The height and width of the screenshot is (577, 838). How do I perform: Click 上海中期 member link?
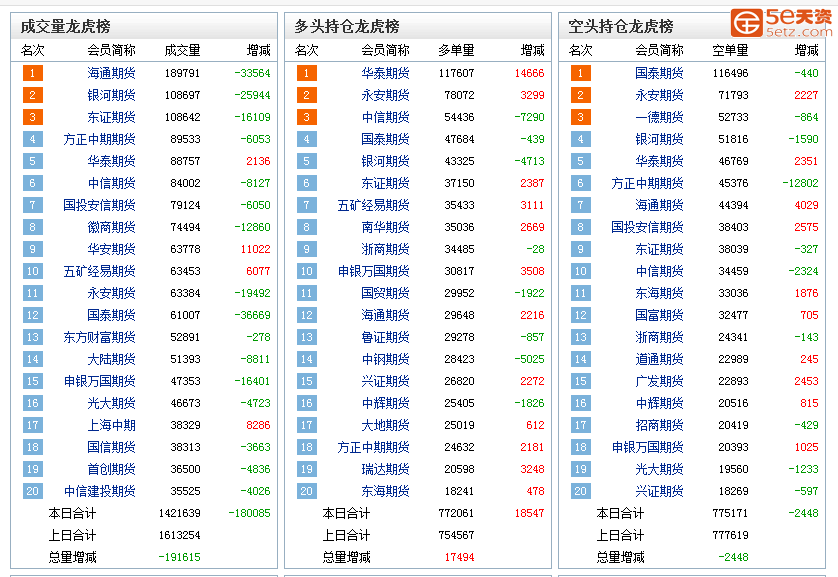pyautogui.click(x=111, y=425)
